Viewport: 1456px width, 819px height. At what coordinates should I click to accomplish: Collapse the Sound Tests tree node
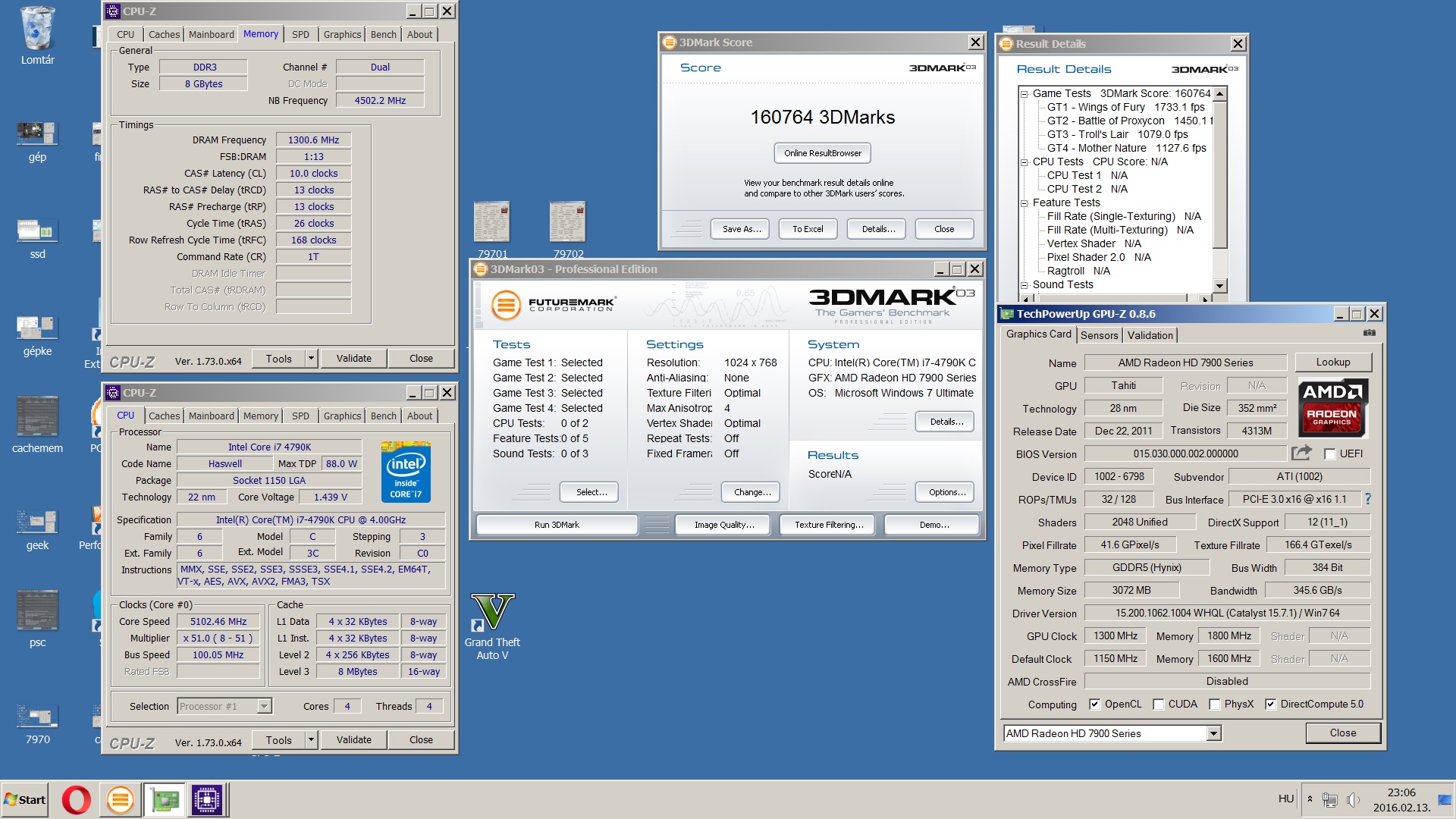1024,285
